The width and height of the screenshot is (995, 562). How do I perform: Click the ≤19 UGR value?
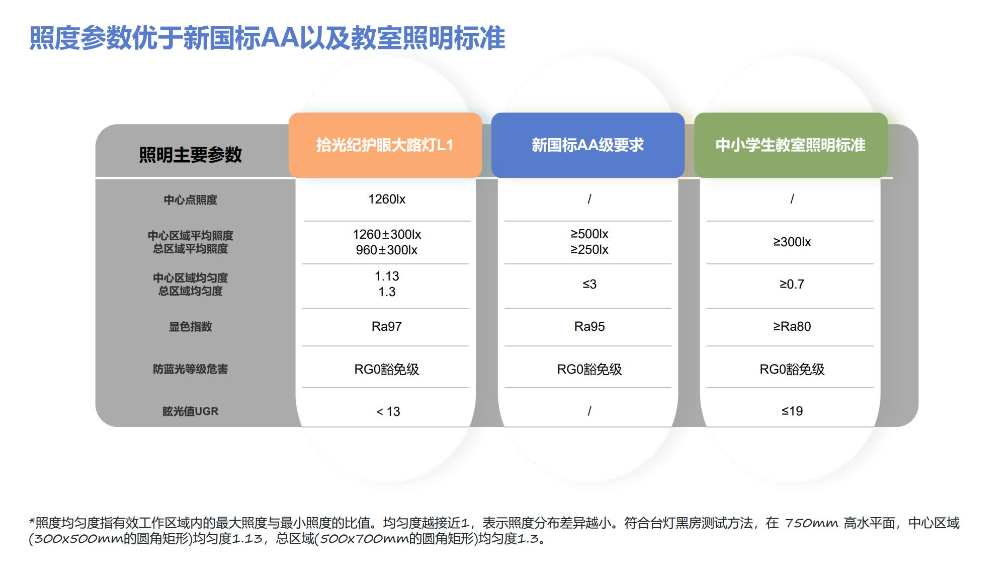pyautogui.click(x=792, y=411)
